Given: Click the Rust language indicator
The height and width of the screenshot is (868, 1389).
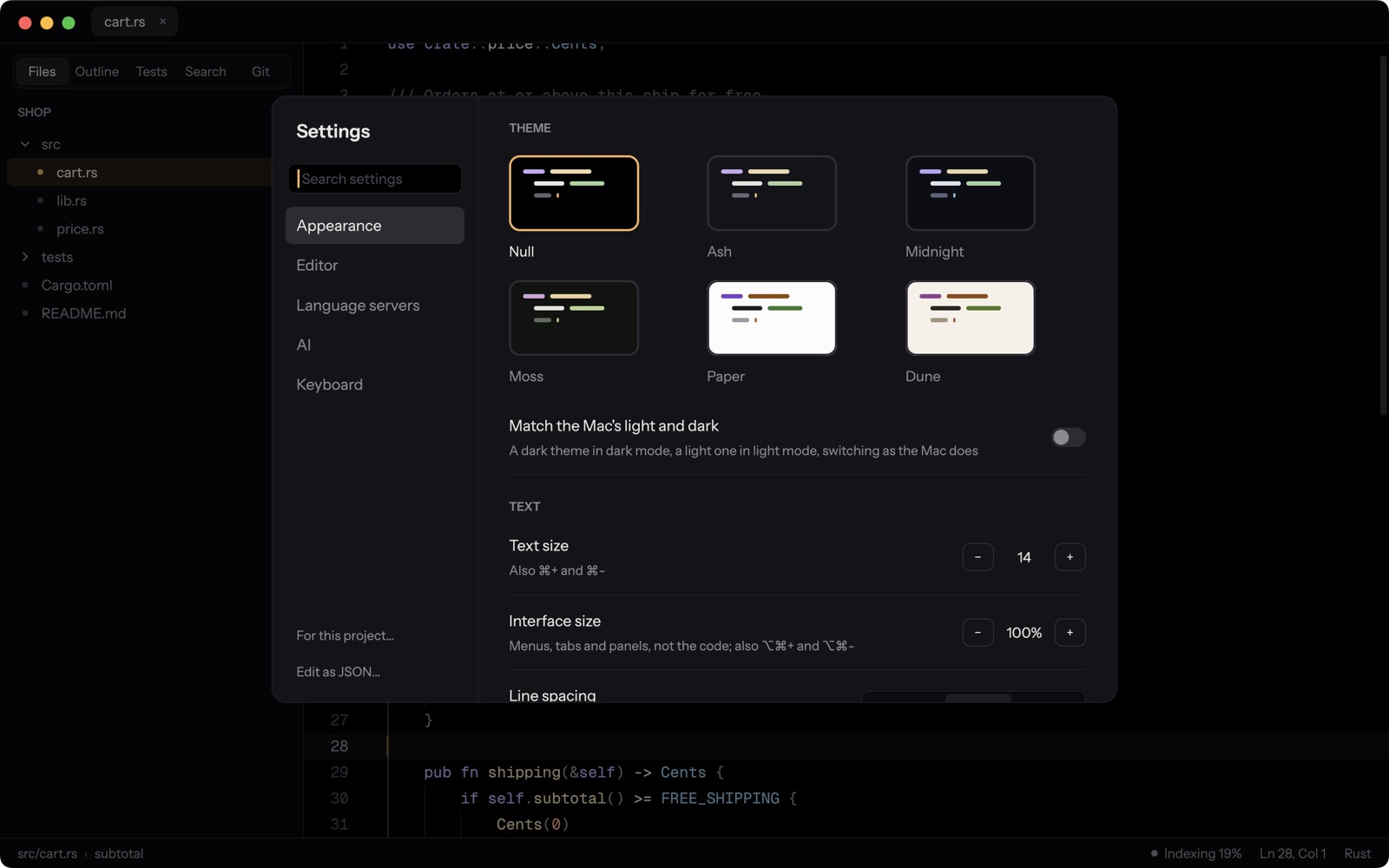Looking at the screenshot, I should coord(1358,853).
